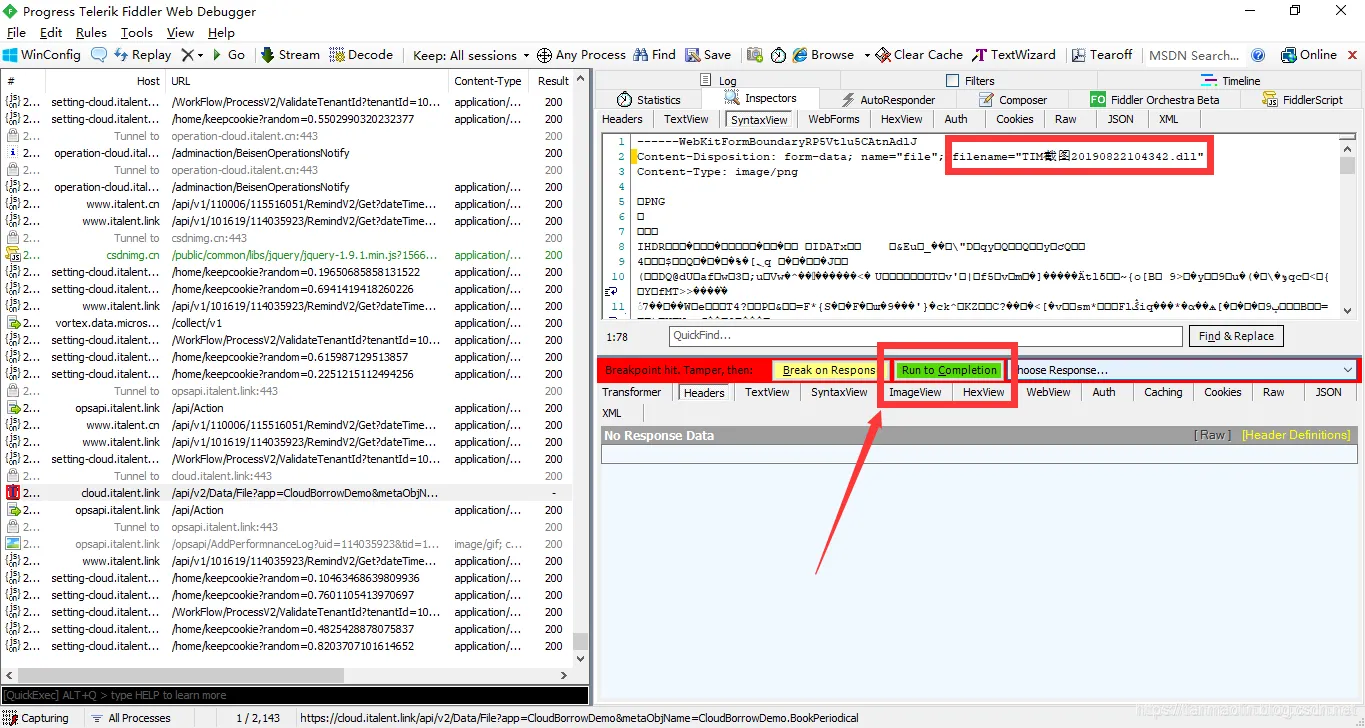The image size is (1365, 728).
Task: Open the Transformer tab
Action: [631, 392]
